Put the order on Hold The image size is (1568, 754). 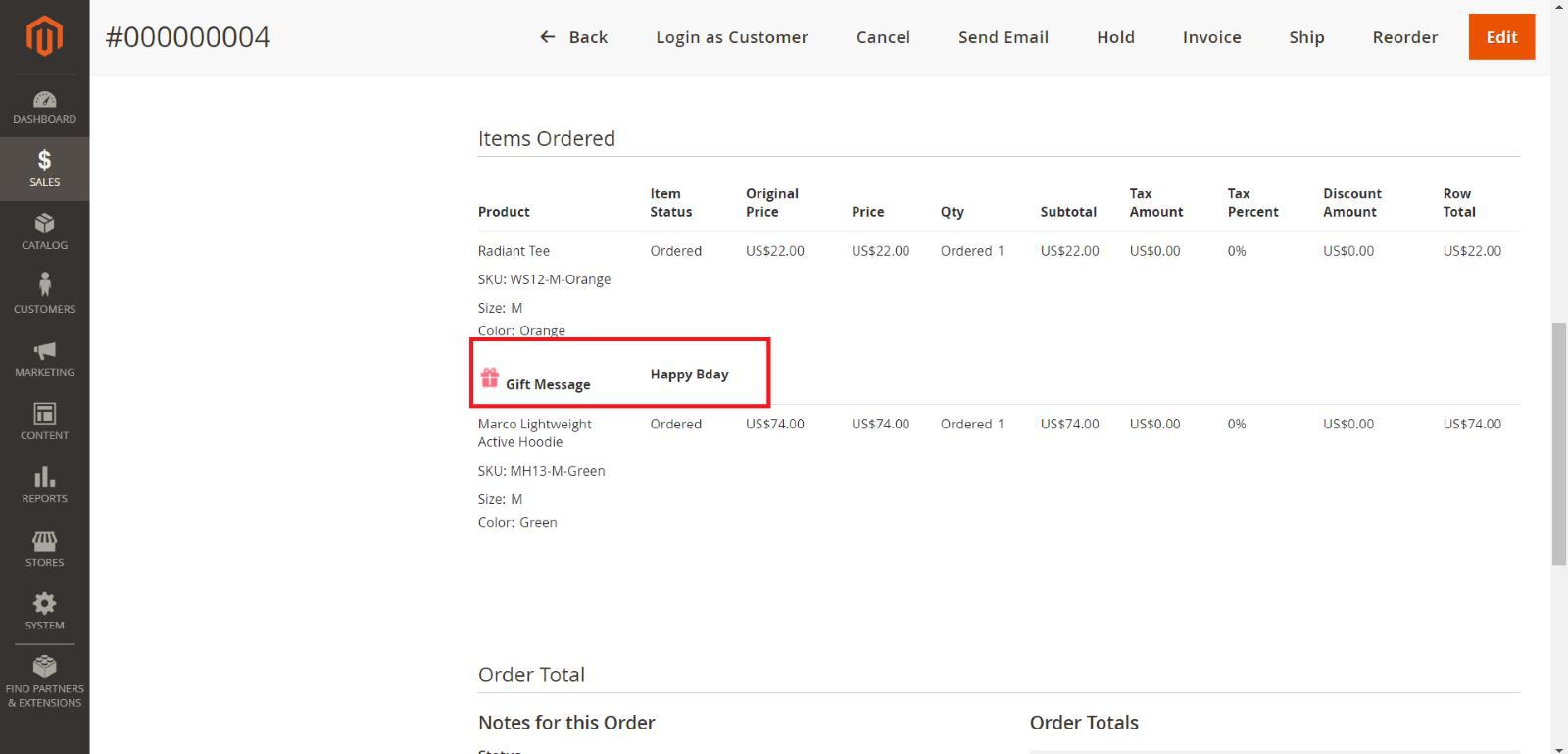click(1115, 37)
